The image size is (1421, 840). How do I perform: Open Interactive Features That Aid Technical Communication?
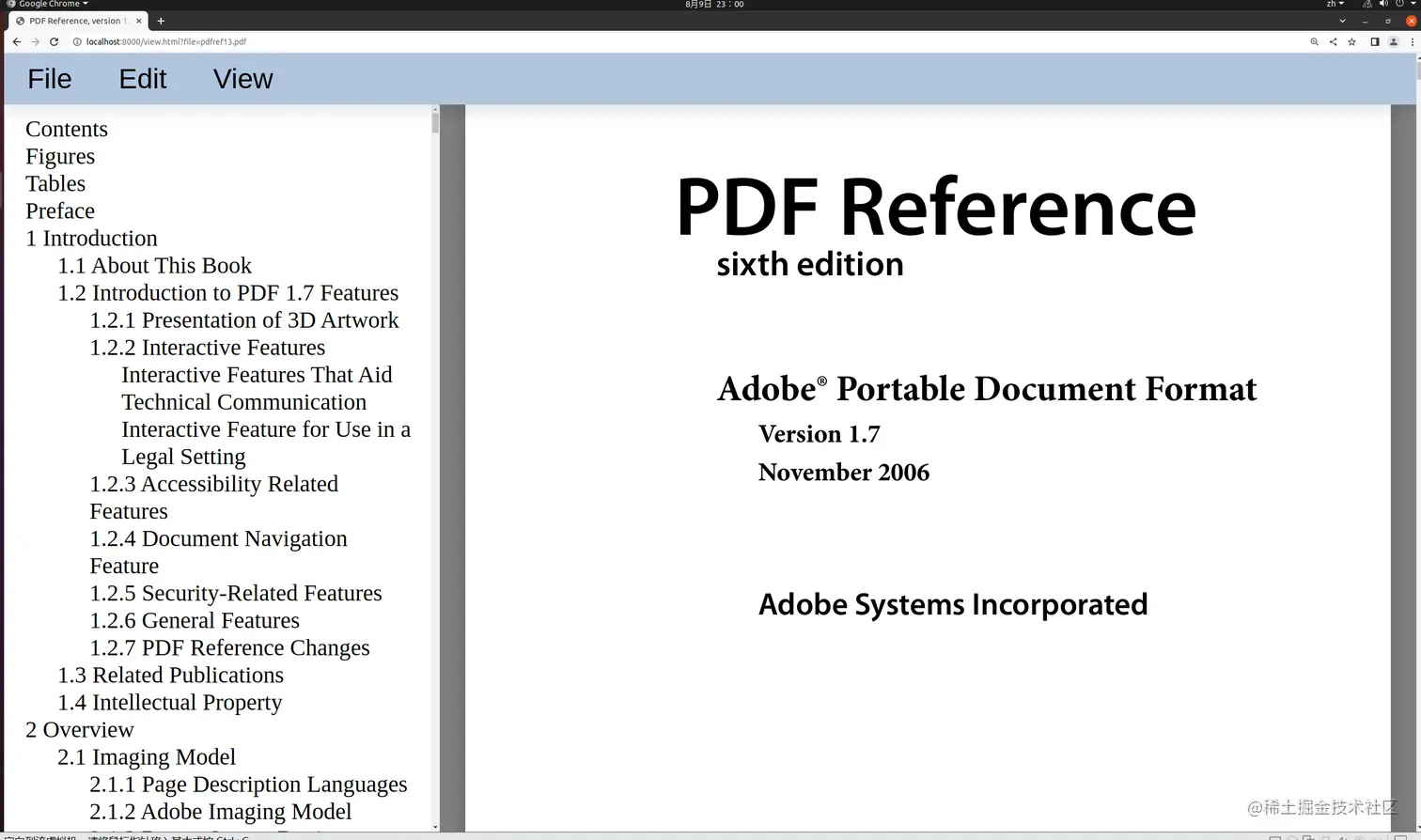(x=257, y=388)
